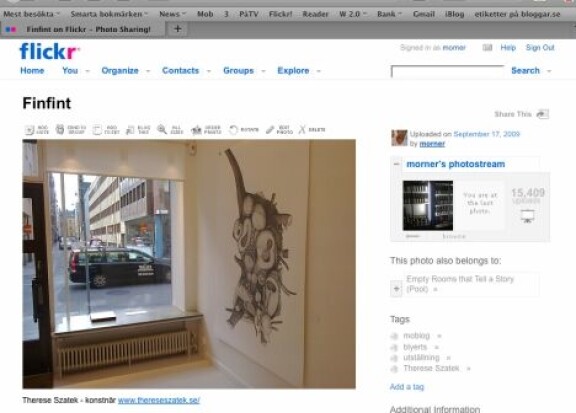Viewport: 576px width, 413px height.
Task: Click the Send to Group icon
Action: [x=60, y=129]
